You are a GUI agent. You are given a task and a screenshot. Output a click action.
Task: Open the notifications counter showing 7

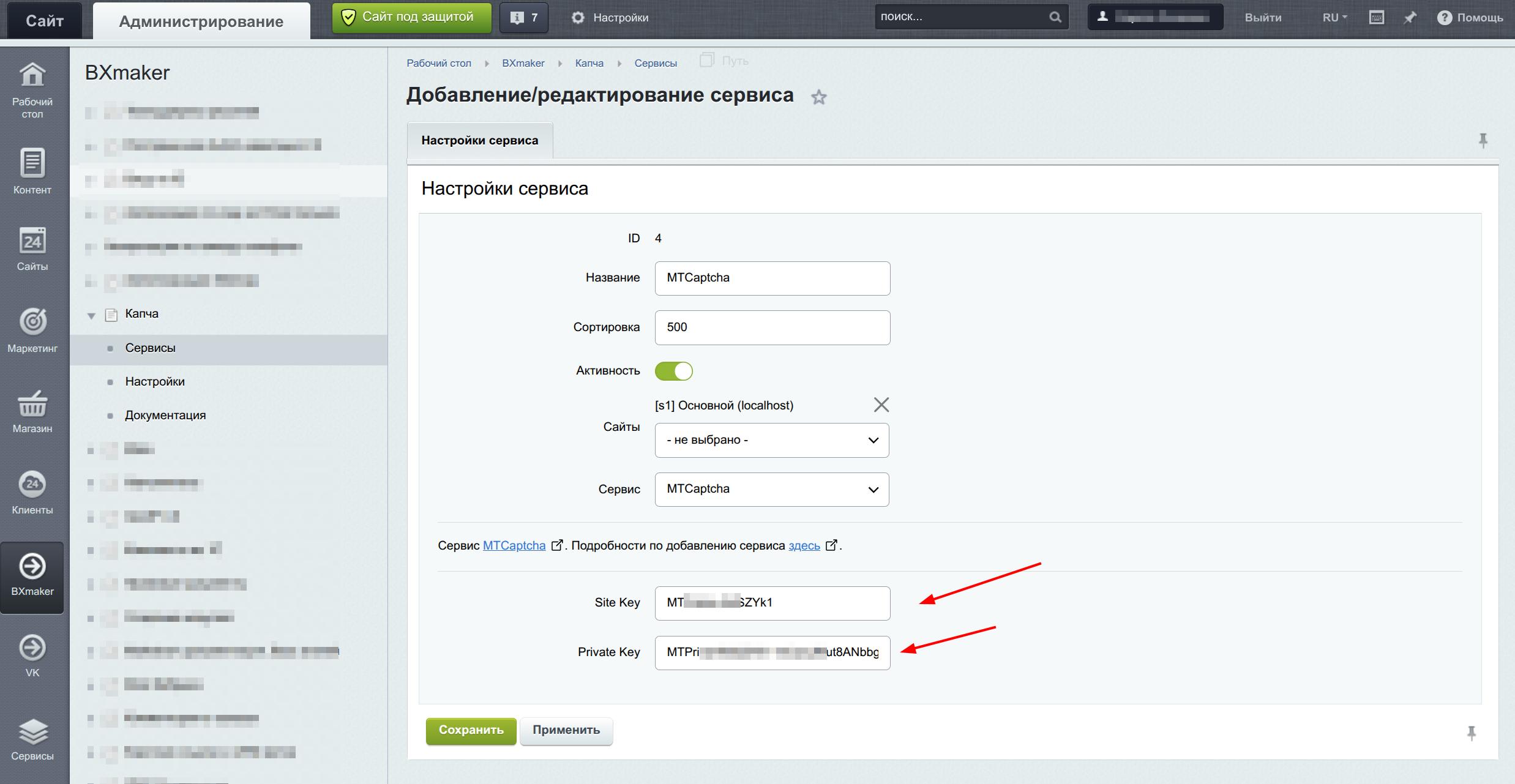tap(524, 18)
